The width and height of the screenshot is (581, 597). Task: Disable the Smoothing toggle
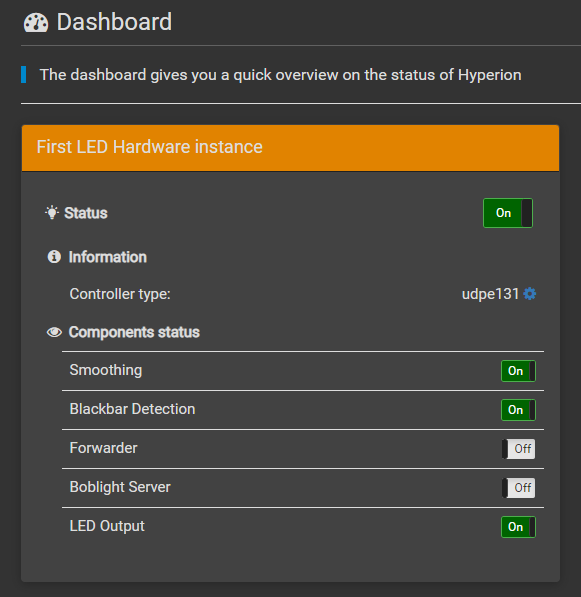click(518, 371)
